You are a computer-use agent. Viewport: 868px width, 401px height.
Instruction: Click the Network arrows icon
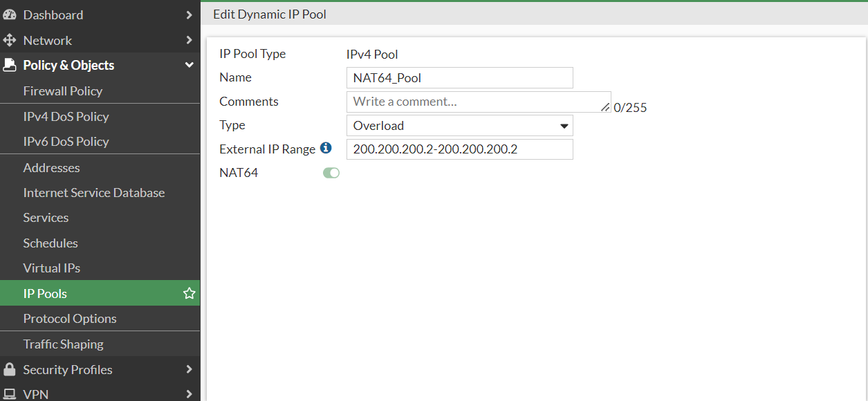tap(10, 40)
